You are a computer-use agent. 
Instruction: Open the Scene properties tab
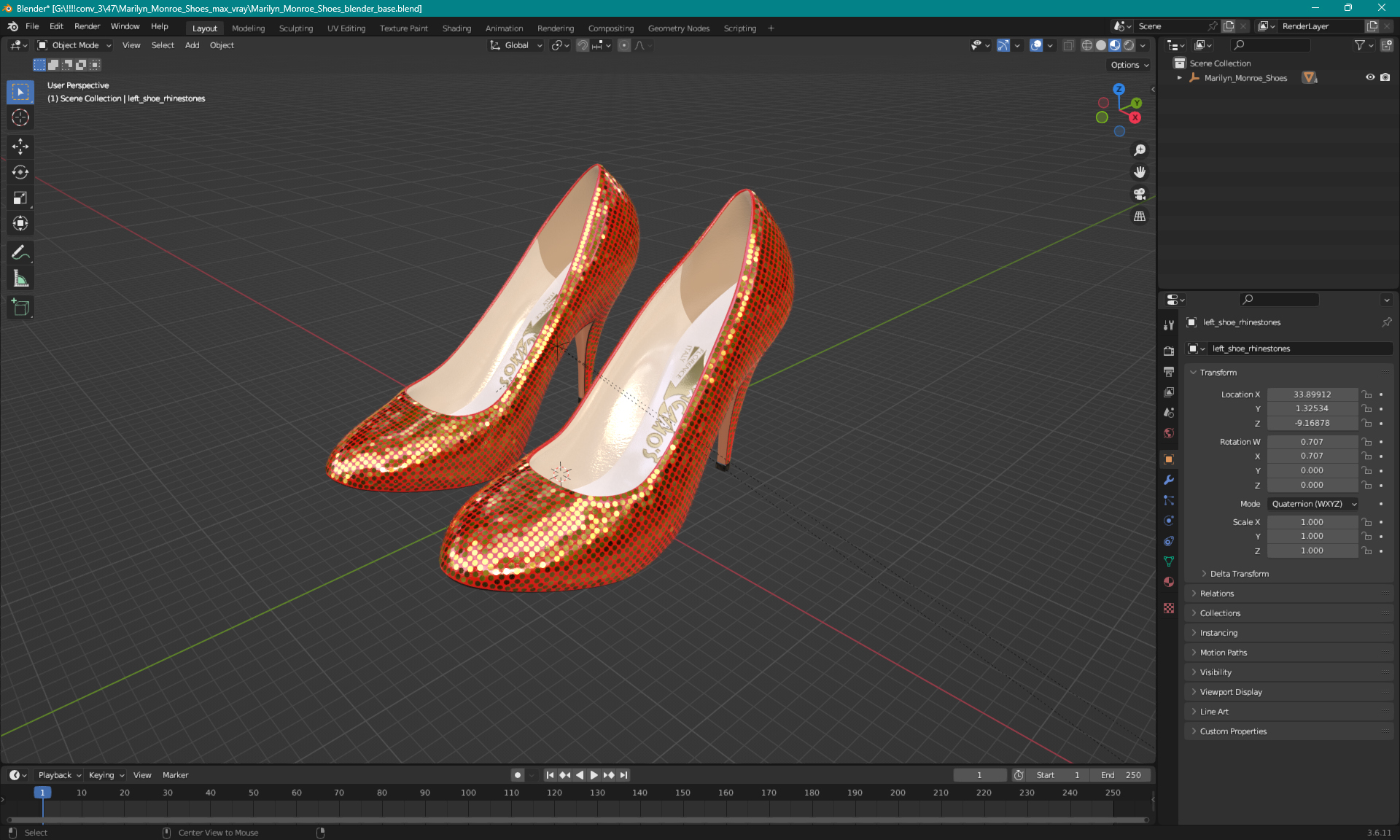pyautogui.click(x=1169, y=412)
